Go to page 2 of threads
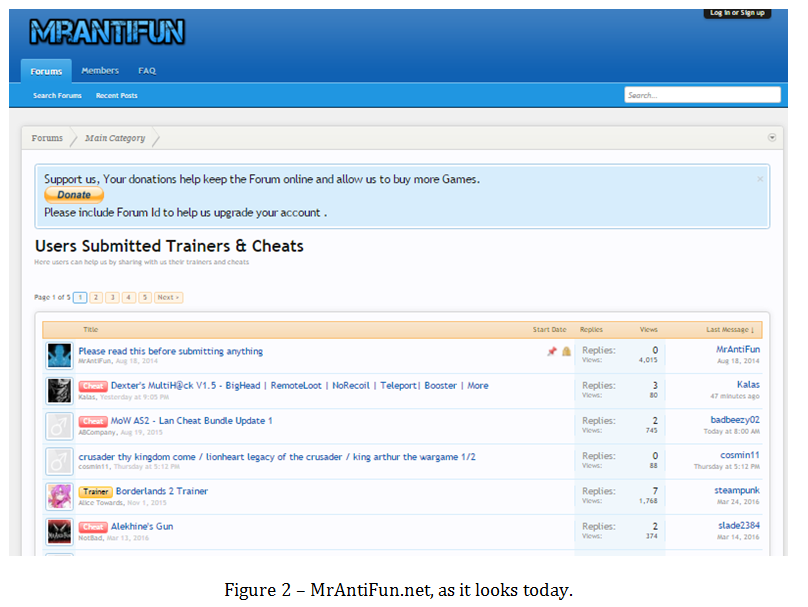Image resolution: width=808 pixels, height=607 pixels. 96,297
